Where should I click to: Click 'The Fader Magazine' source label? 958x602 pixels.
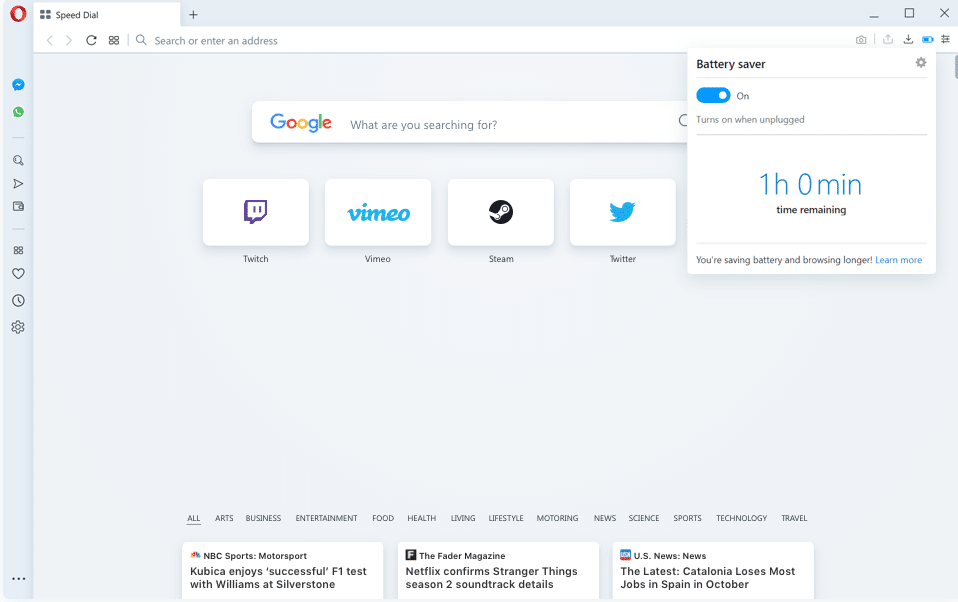click(462, 556)
